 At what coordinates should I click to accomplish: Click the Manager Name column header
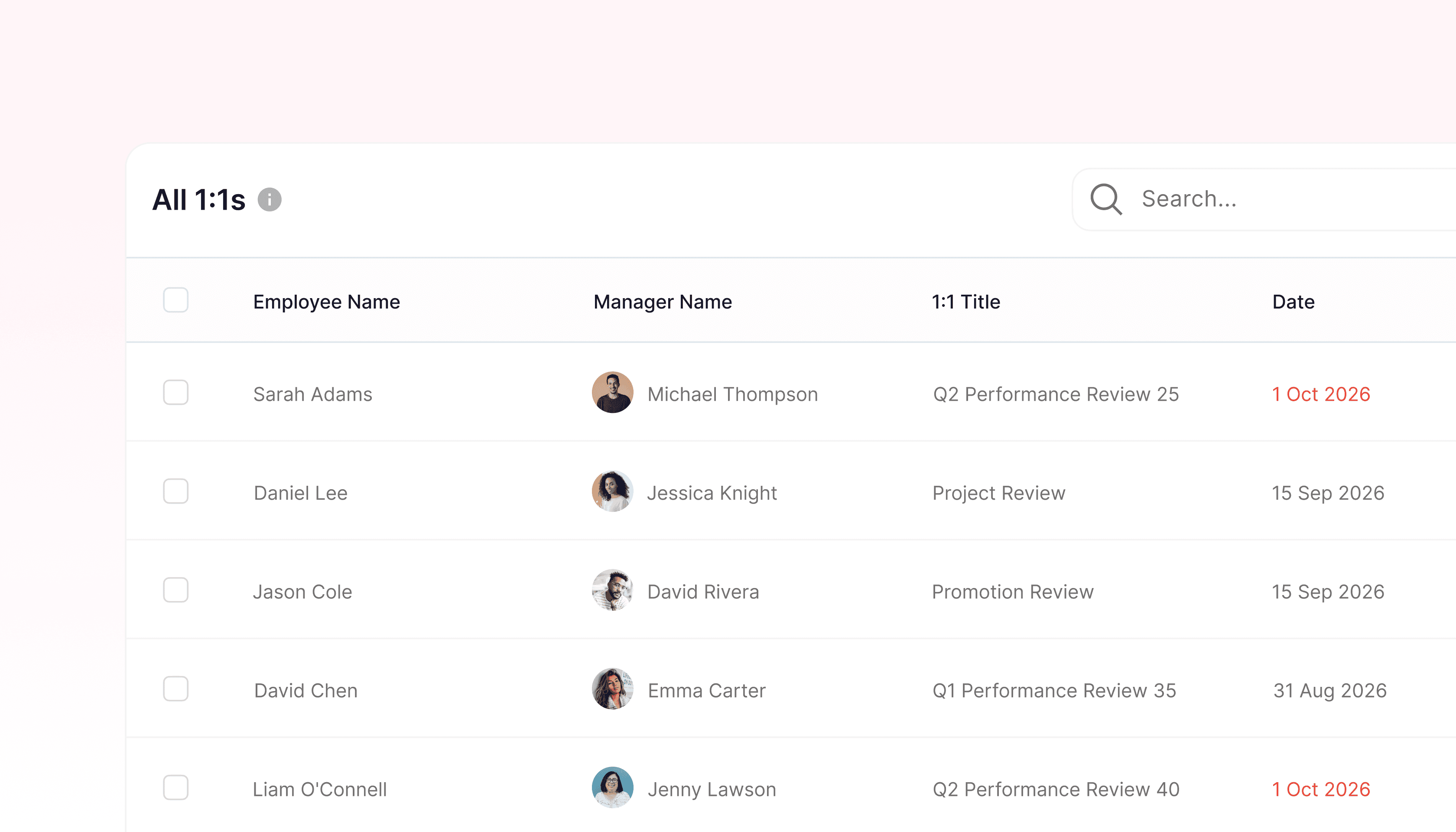tap(662, 302)
